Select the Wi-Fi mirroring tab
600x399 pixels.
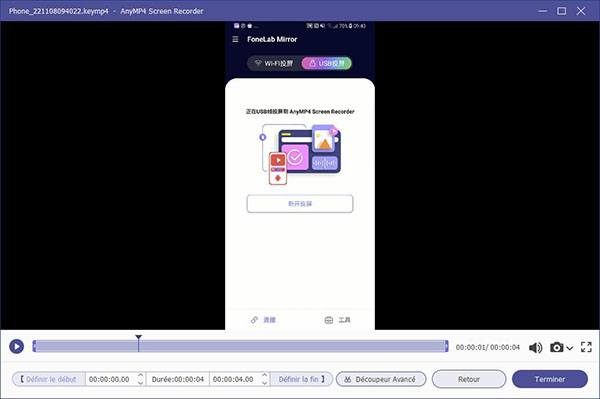[274, 63]
